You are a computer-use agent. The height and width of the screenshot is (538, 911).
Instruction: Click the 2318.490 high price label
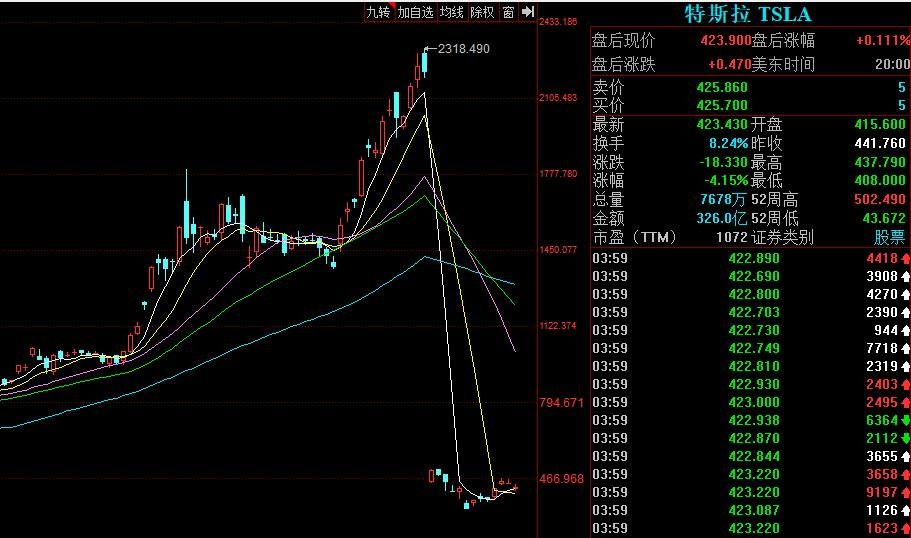464,49
